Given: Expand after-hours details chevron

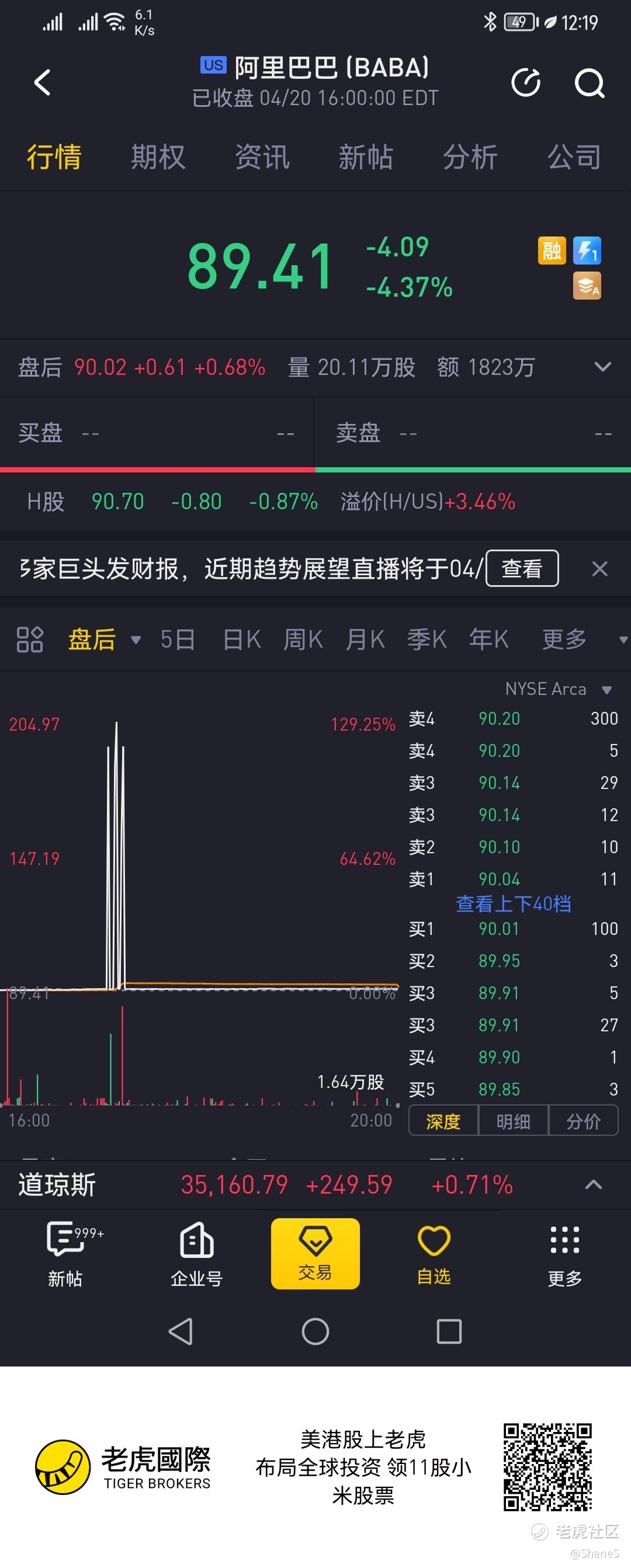Looking at the screenshot, I should point(602,366).
